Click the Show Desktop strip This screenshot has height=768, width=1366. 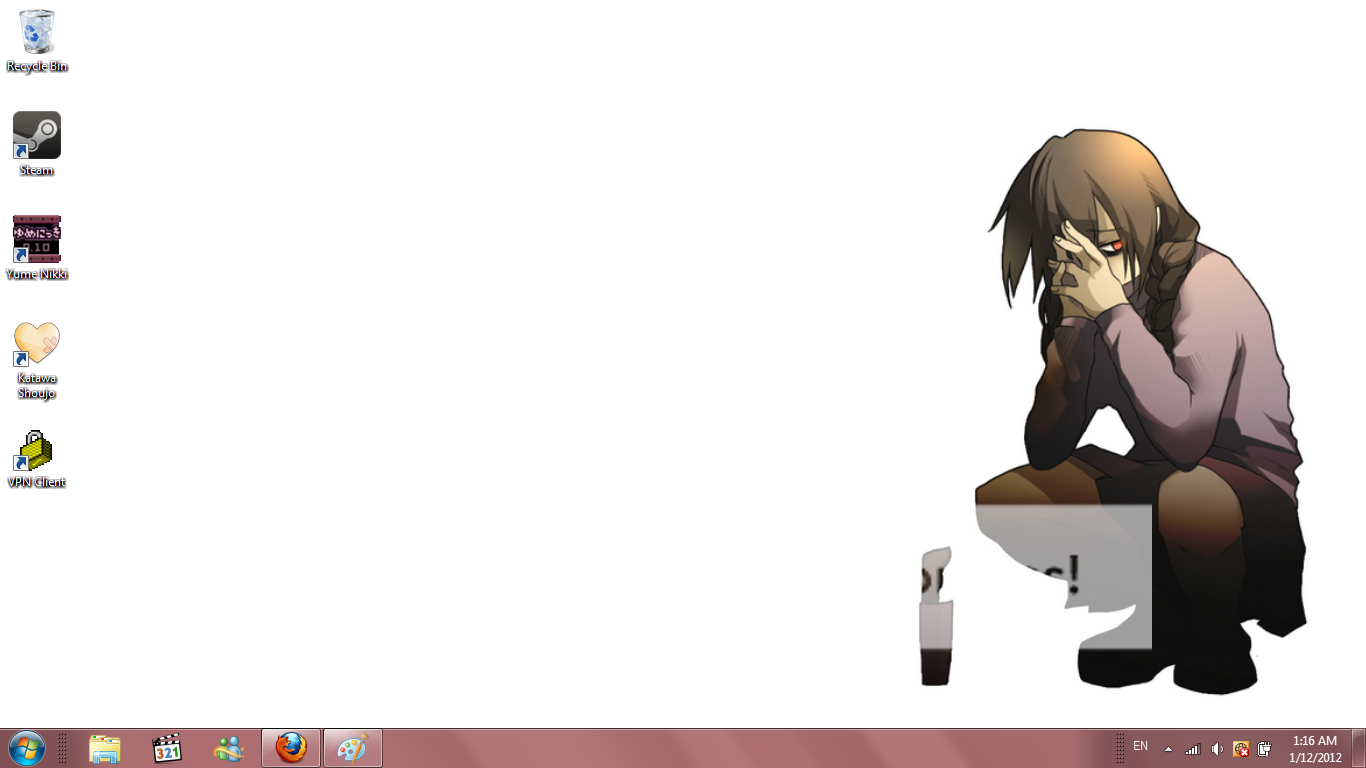(1359, 748)
